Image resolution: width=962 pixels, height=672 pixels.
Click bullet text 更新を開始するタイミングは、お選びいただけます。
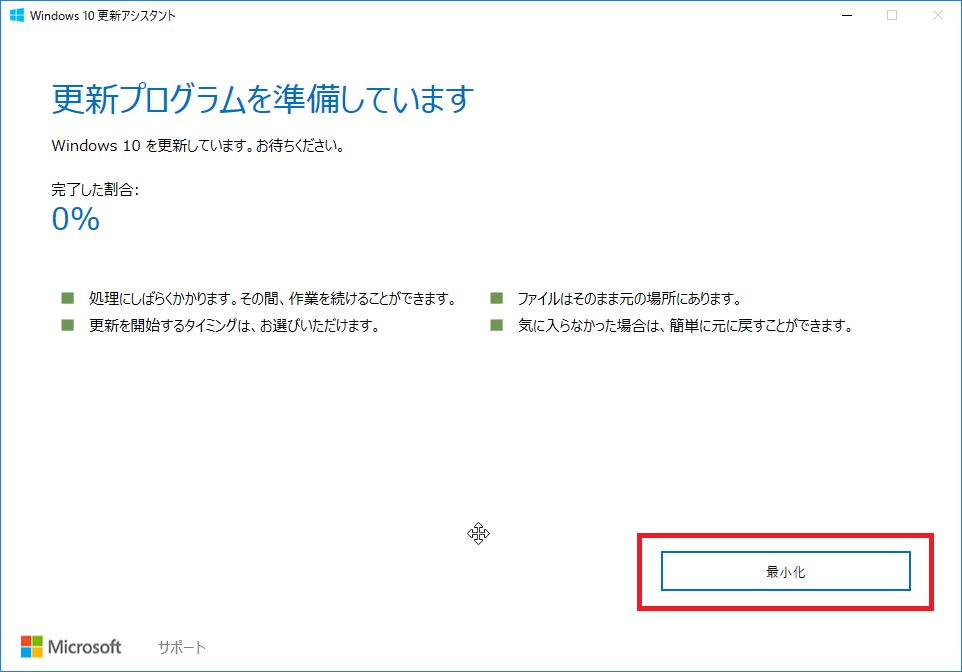tap(234, 326)
